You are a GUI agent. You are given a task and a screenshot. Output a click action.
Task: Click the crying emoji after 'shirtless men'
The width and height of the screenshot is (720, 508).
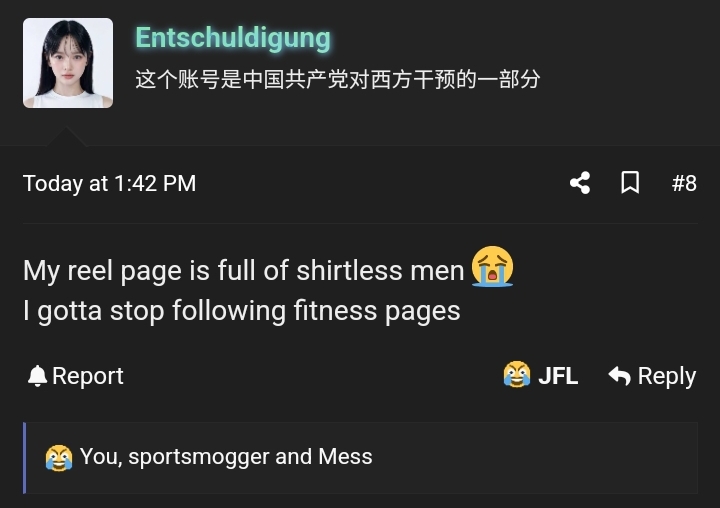[492, 266]
